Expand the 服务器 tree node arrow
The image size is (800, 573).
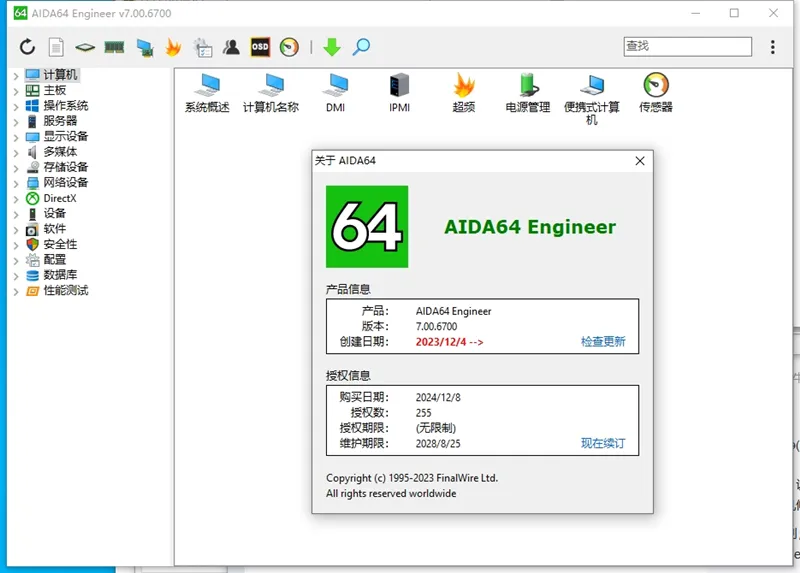(x=16, y=122)
